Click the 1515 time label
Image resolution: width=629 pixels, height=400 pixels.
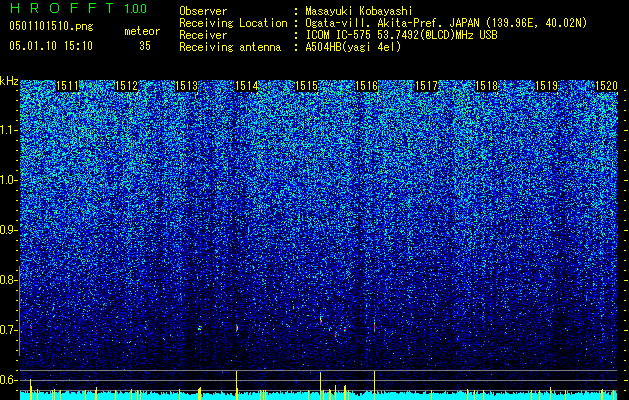click(306, 86)
